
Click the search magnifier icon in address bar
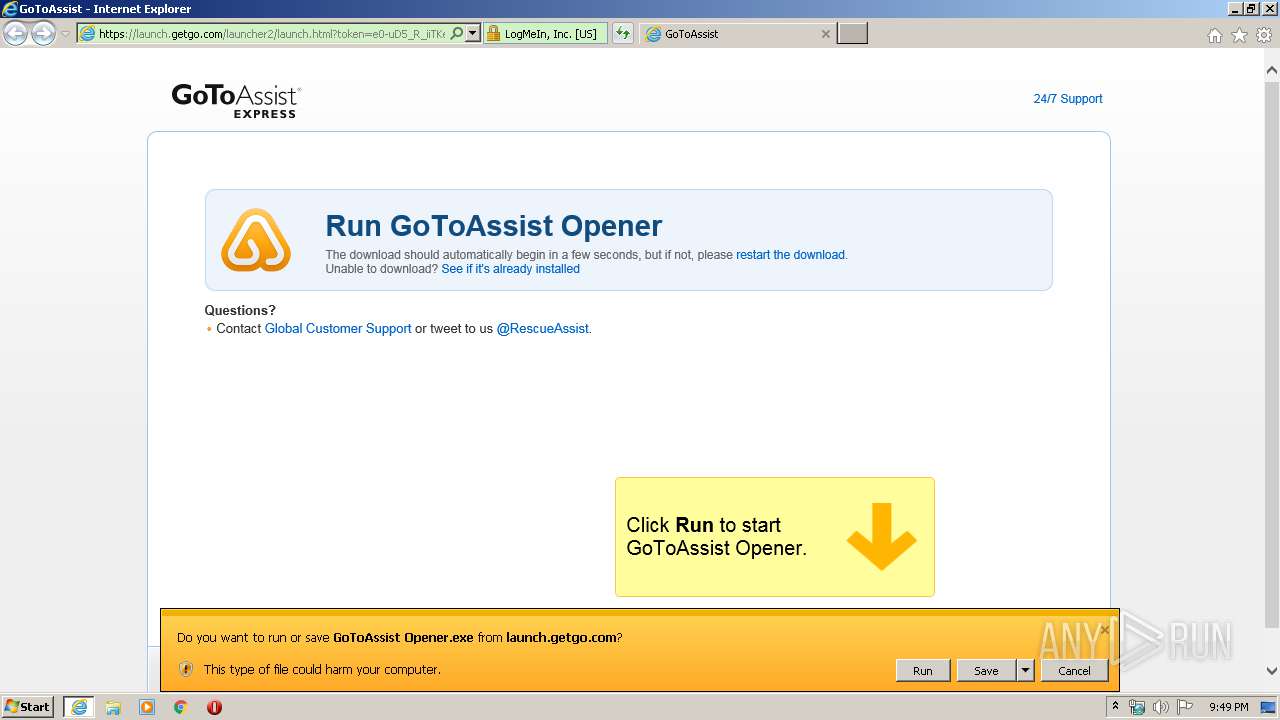point(457,33)
